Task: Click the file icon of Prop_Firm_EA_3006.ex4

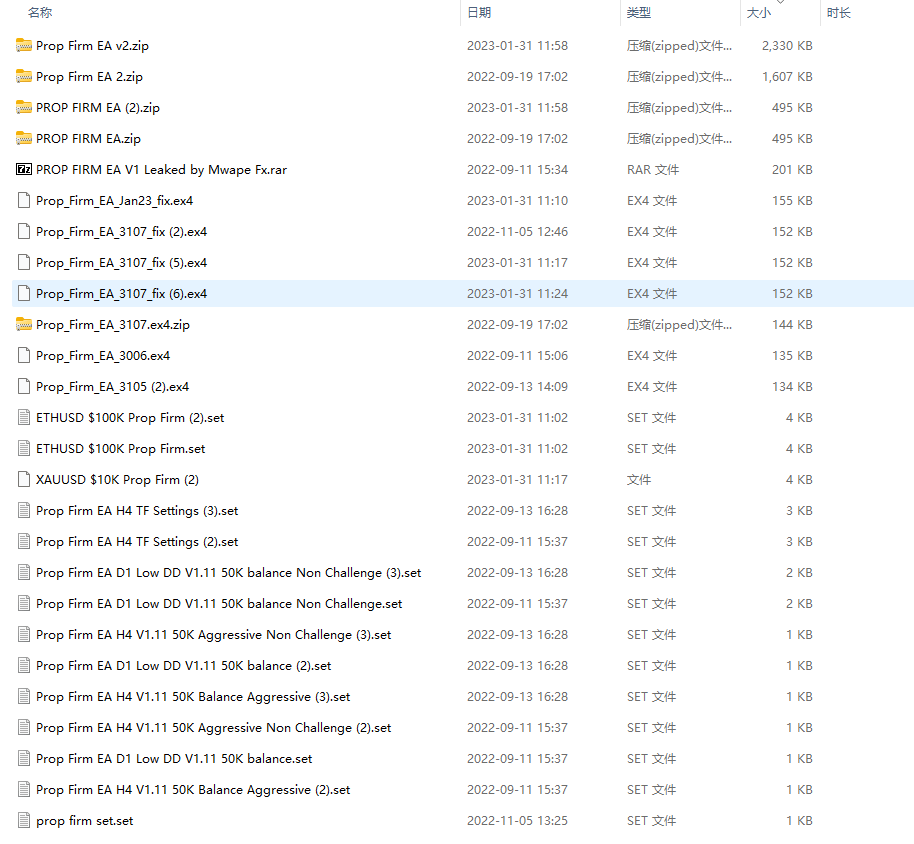Action: pyautogui.click(x=24, y=355)
